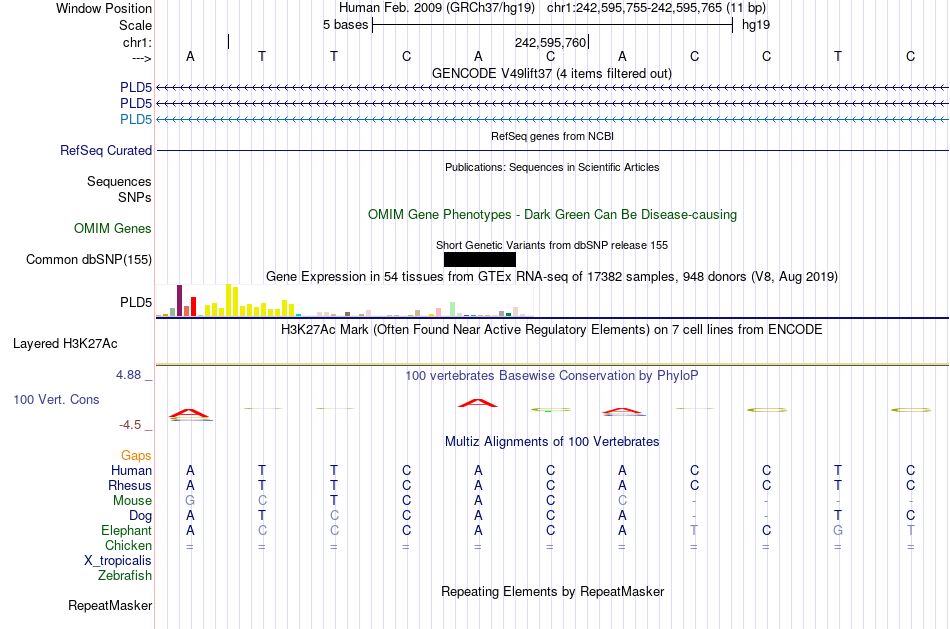This screenshot has height=629, width=950.
Task: Click the chr1:242,595,755-242,595,765 (11 bp) range
Action: pos(656,8)
